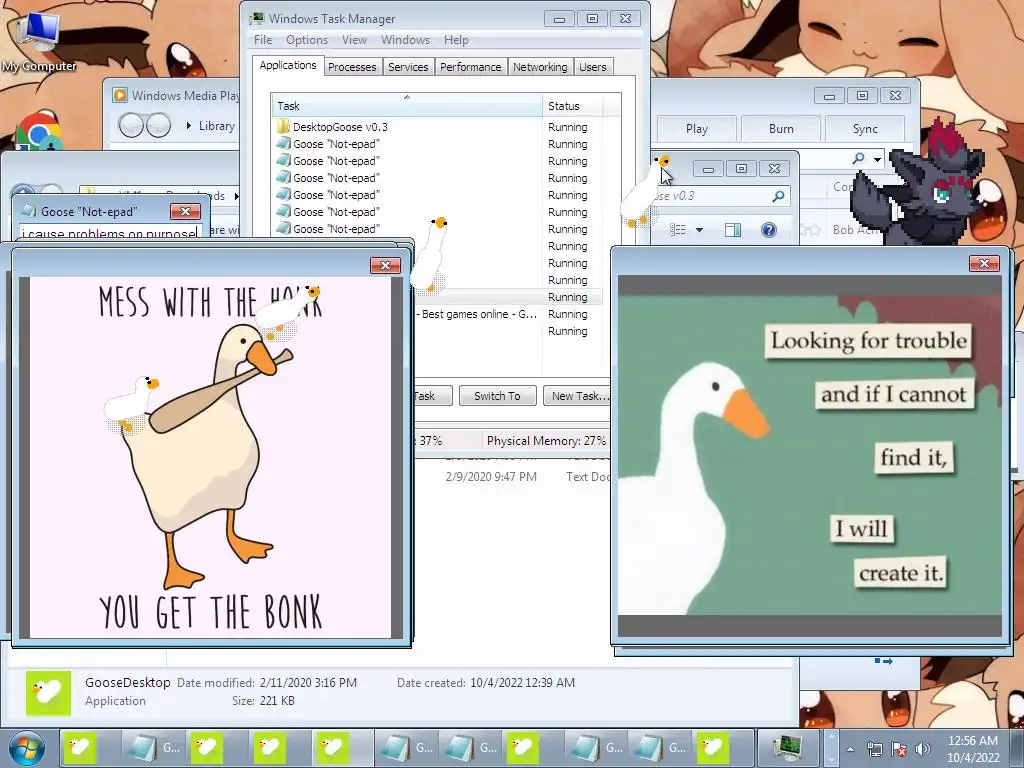Open the Google Chrome desktop shortcut

pyautogui.click(x=38, y=131)
